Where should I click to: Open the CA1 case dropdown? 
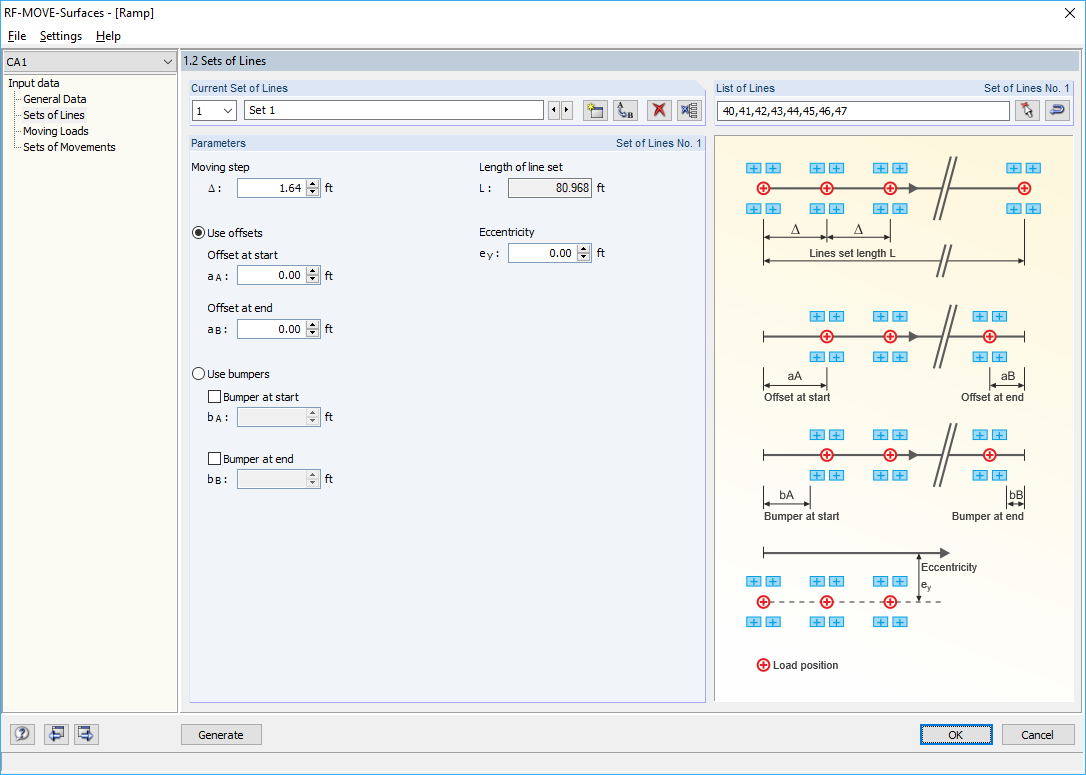click(166, 61)
